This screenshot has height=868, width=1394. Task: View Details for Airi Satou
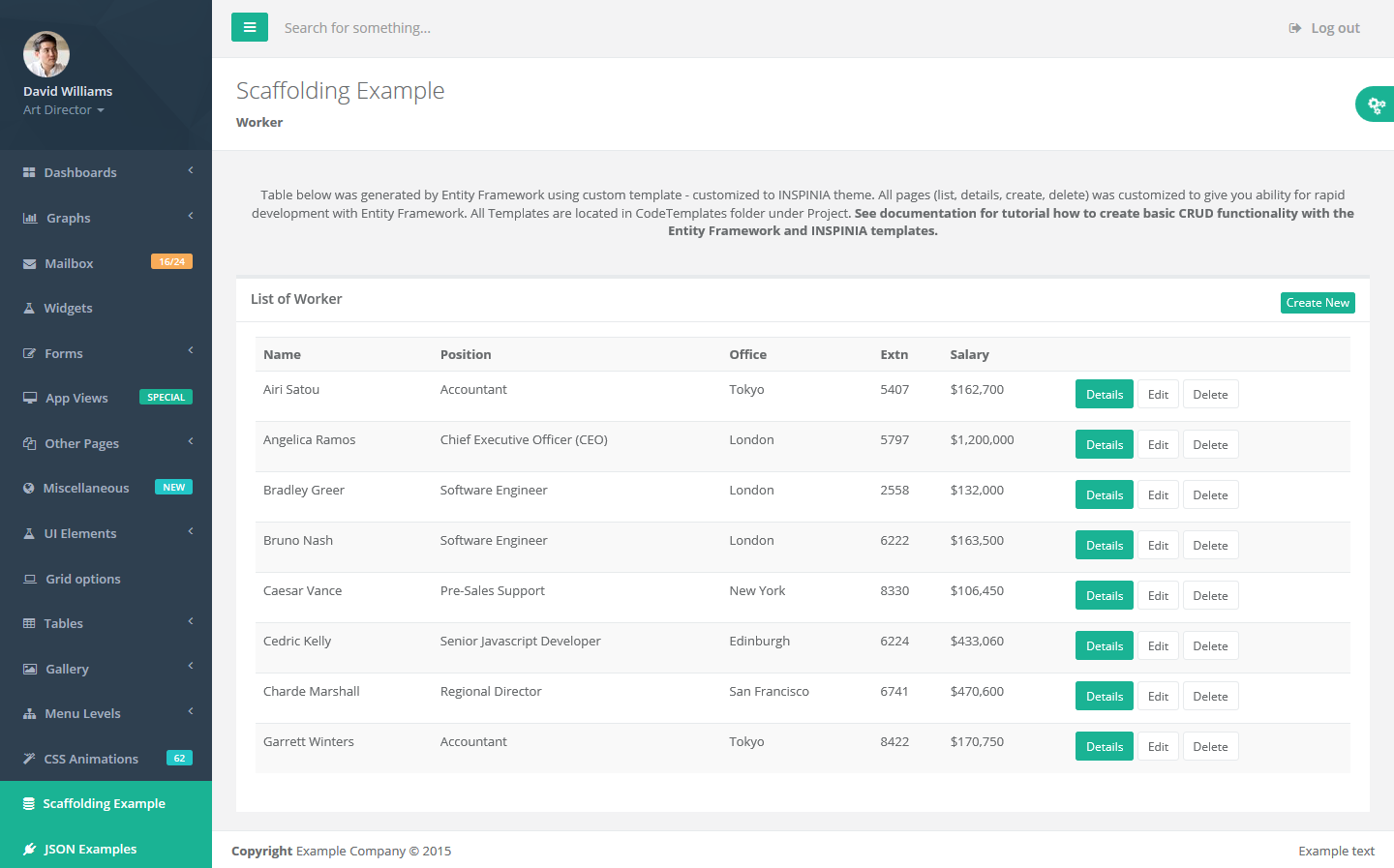click(1104, 395)
